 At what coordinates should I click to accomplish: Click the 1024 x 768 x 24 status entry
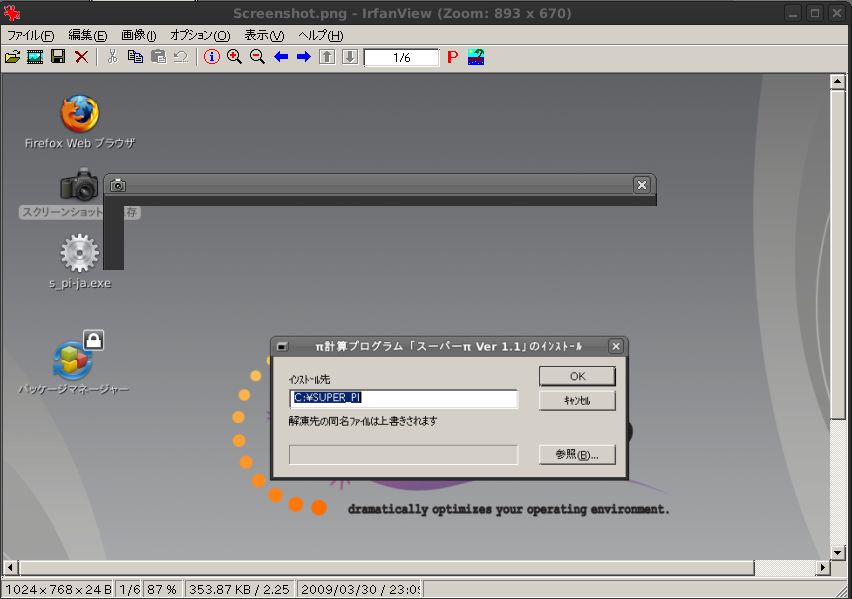pyautogui.click(x=58, y=590)
